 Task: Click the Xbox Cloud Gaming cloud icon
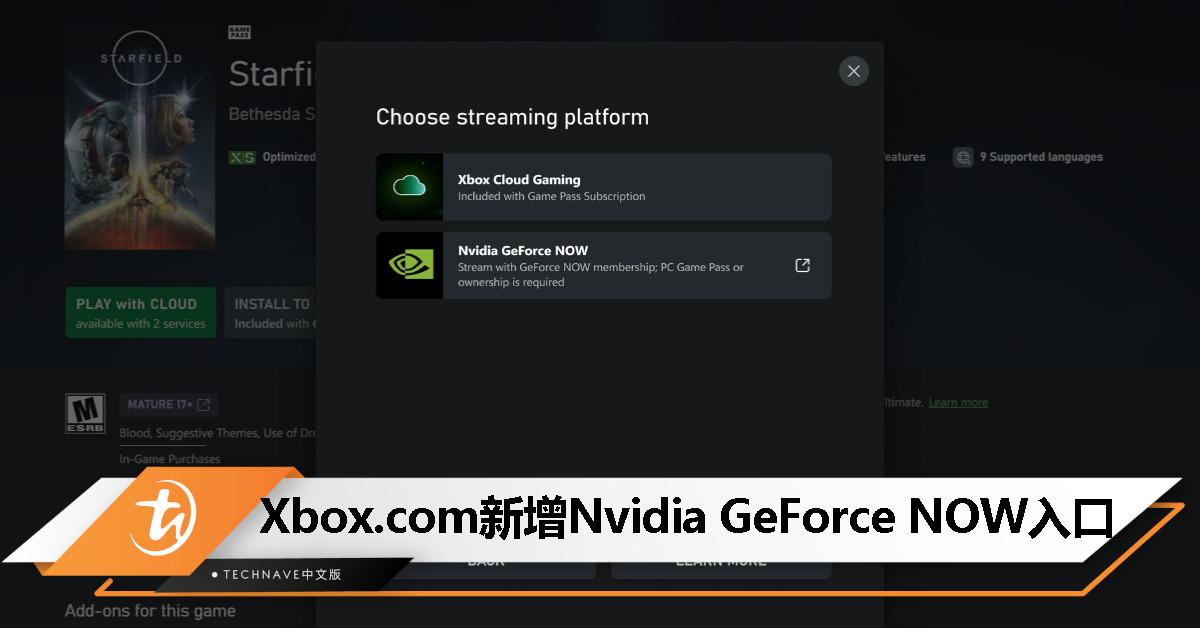click(x=409, y=186)
